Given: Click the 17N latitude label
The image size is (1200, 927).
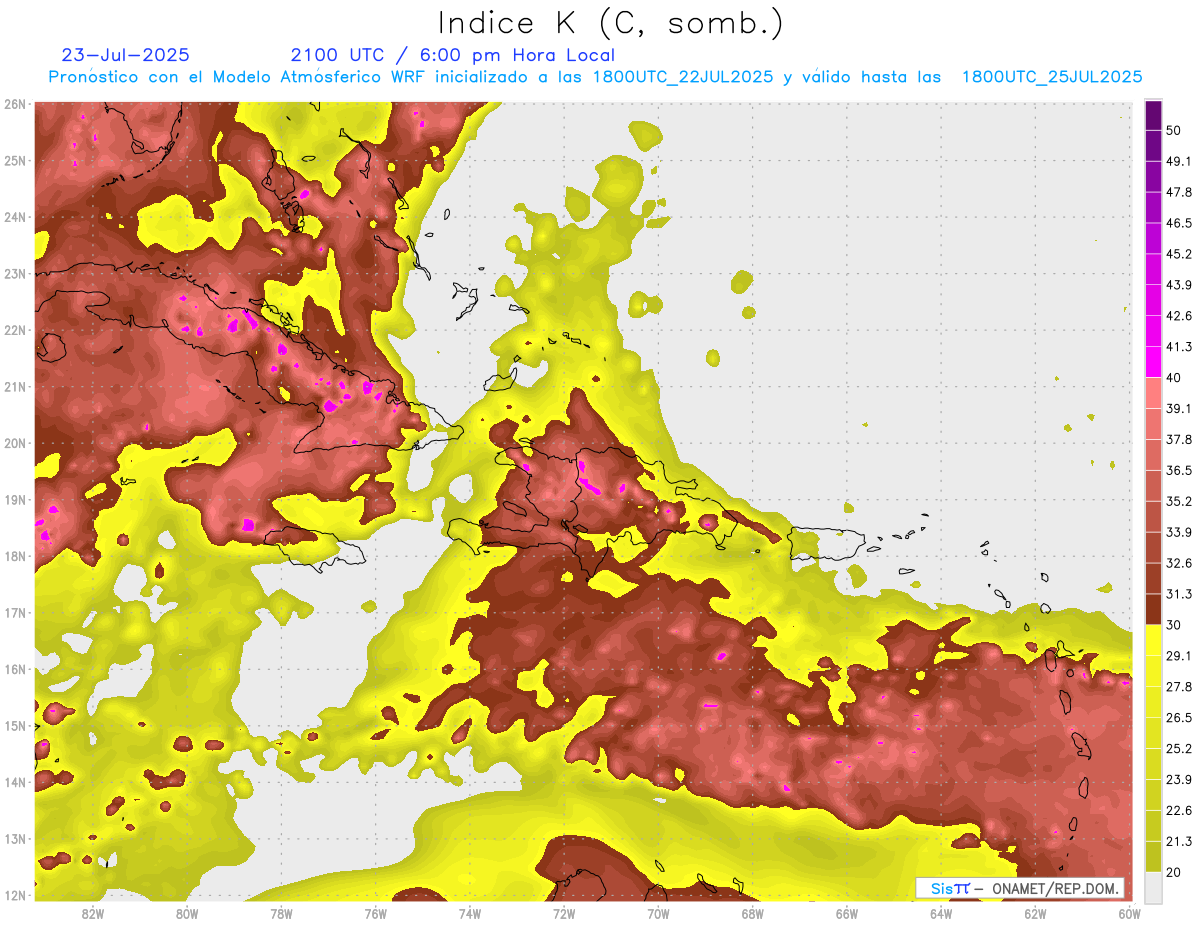Looking at the screenshot, I should tap(15, 612).
